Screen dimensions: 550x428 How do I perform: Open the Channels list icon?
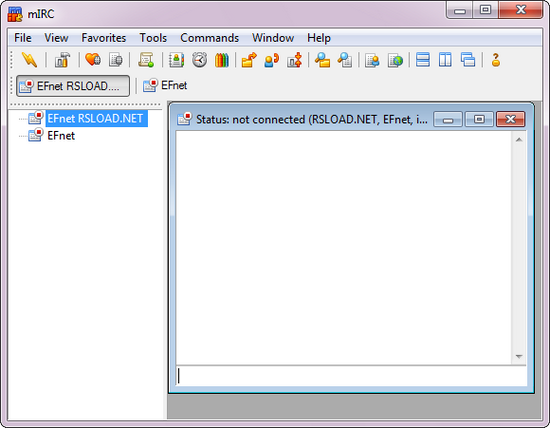[116, 60]
